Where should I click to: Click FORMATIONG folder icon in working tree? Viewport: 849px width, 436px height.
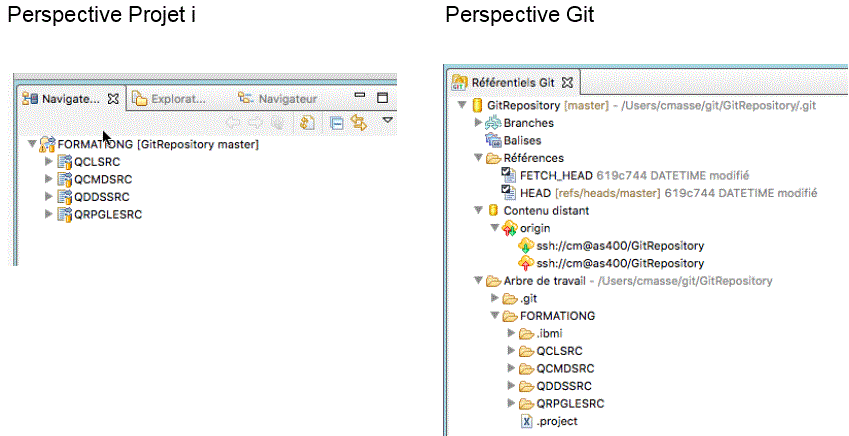pos(510,316)
